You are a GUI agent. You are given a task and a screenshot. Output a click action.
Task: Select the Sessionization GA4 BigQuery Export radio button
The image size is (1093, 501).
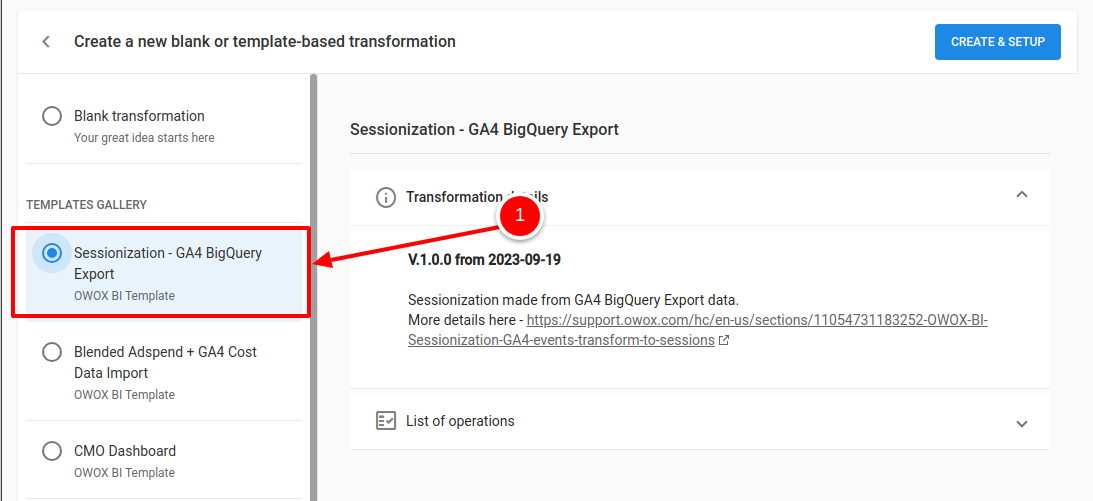[x=52, y=253]
